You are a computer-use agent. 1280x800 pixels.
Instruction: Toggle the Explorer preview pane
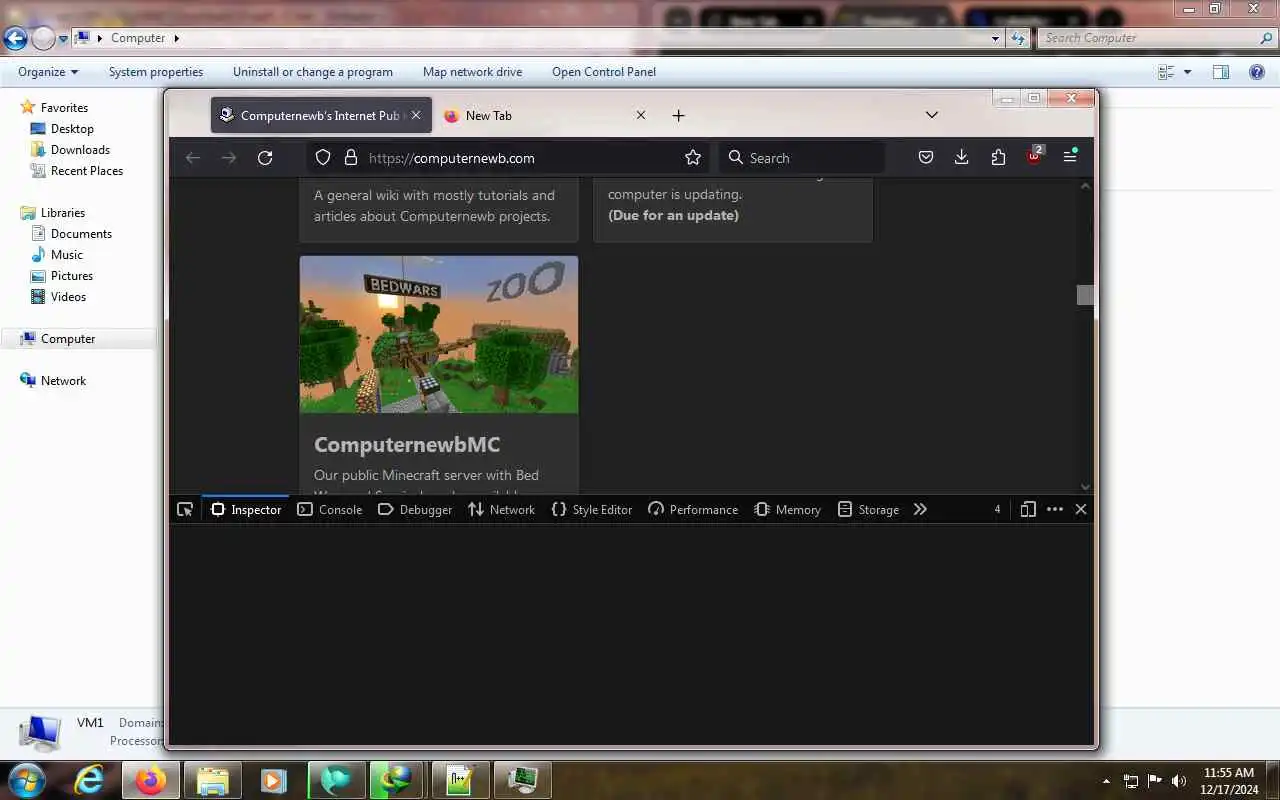pos(1221,72)
